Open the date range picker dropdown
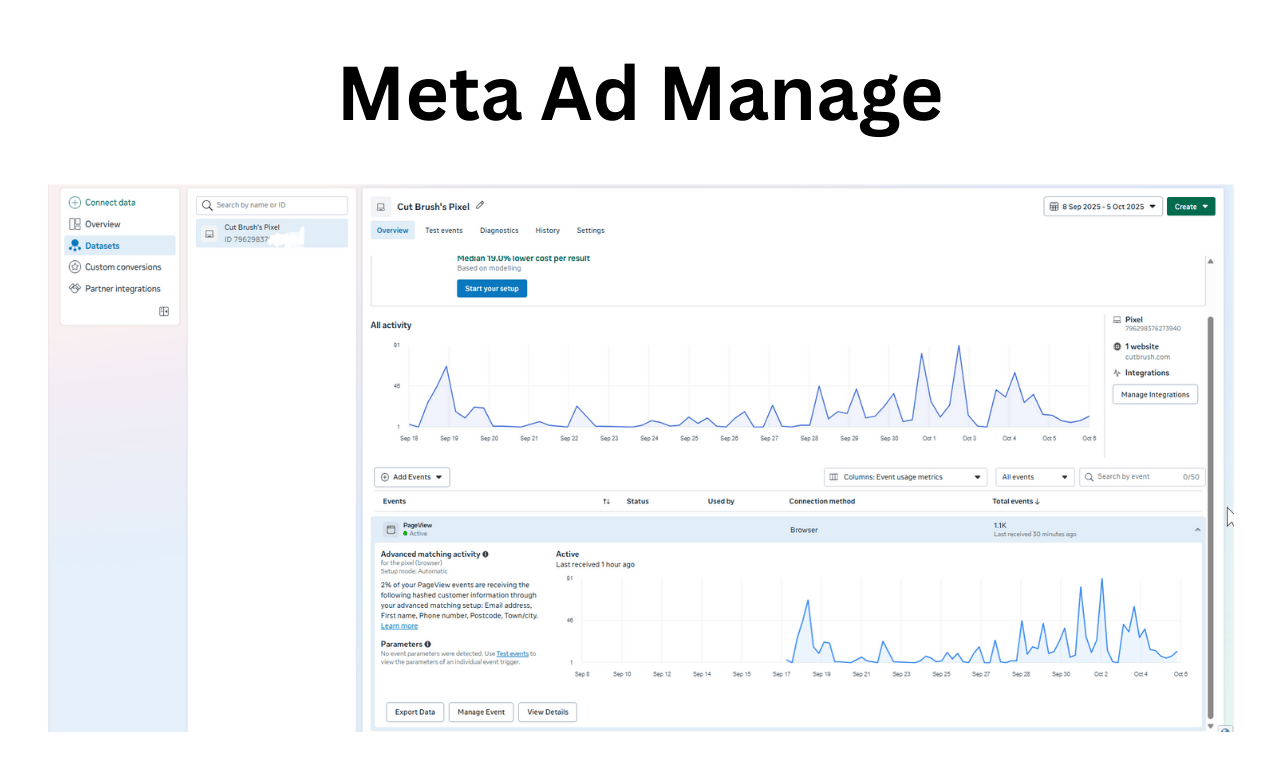1280x769 pixels. pyautogui.click(x=1102, y=207)
